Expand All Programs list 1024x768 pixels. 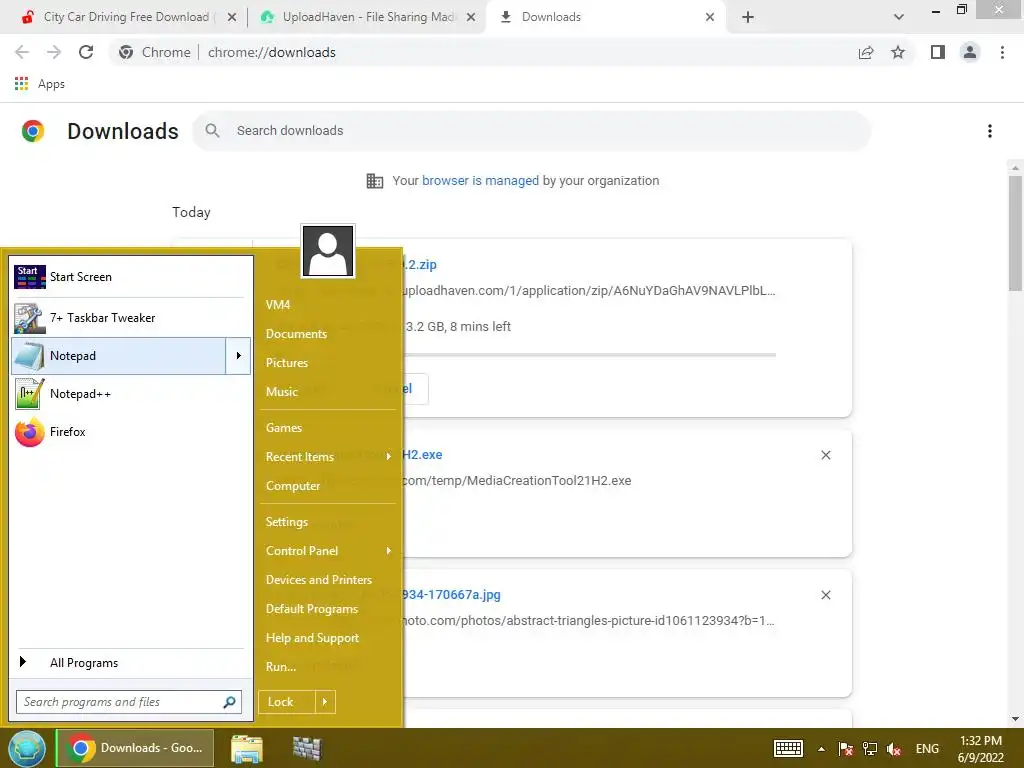click(x=131, y=663)
